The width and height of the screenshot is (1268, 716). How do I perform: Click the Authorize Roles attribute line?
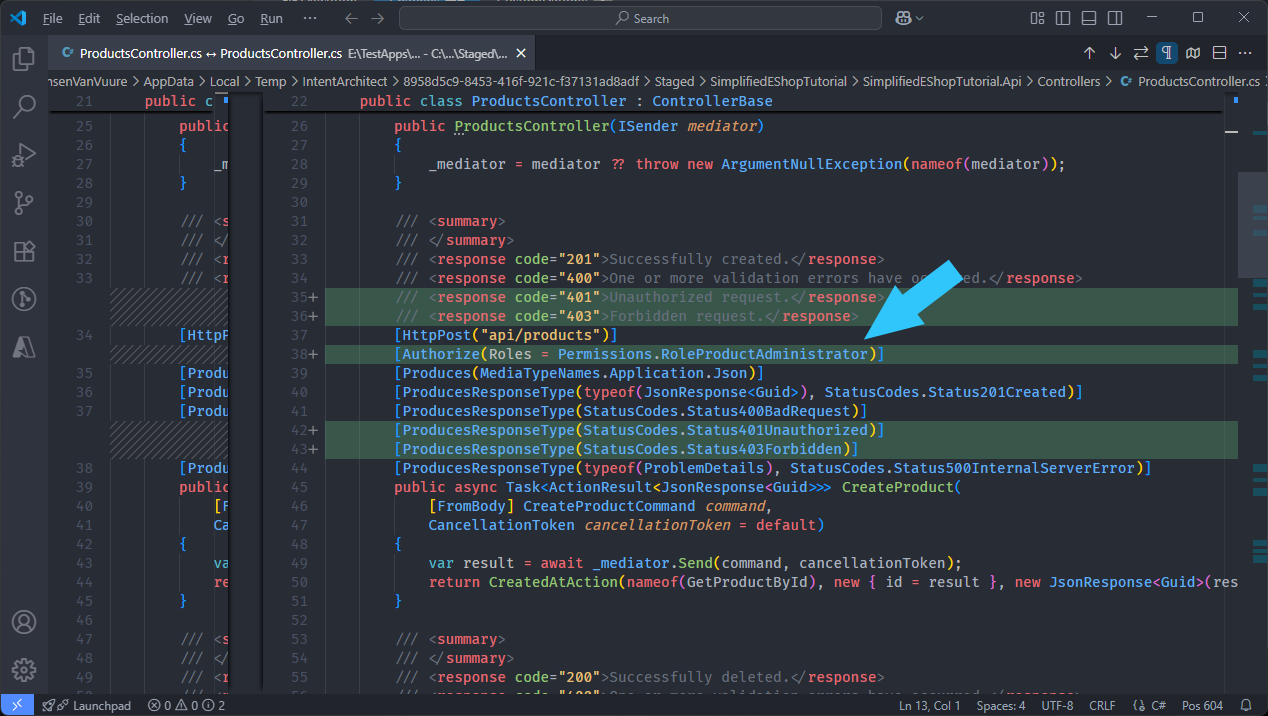point(639,354)
